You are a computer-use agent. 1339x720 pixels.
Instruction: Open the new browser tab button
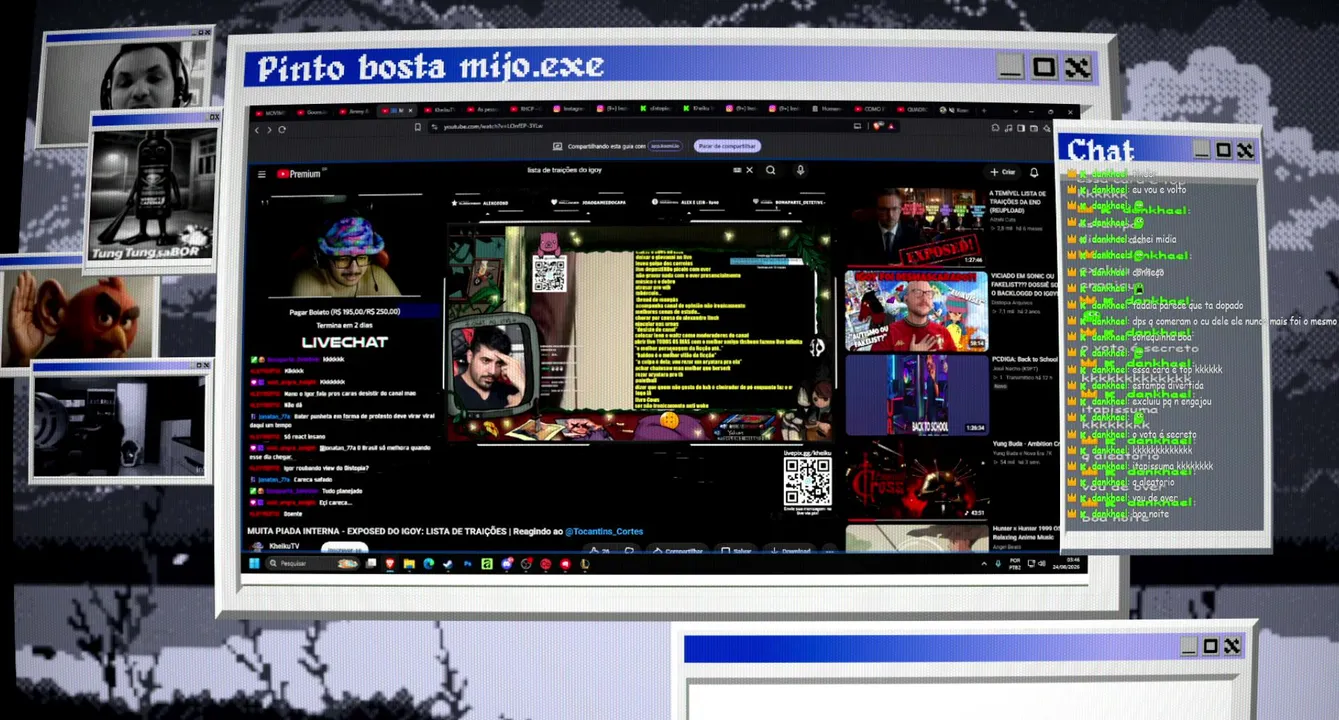point(985,110)
